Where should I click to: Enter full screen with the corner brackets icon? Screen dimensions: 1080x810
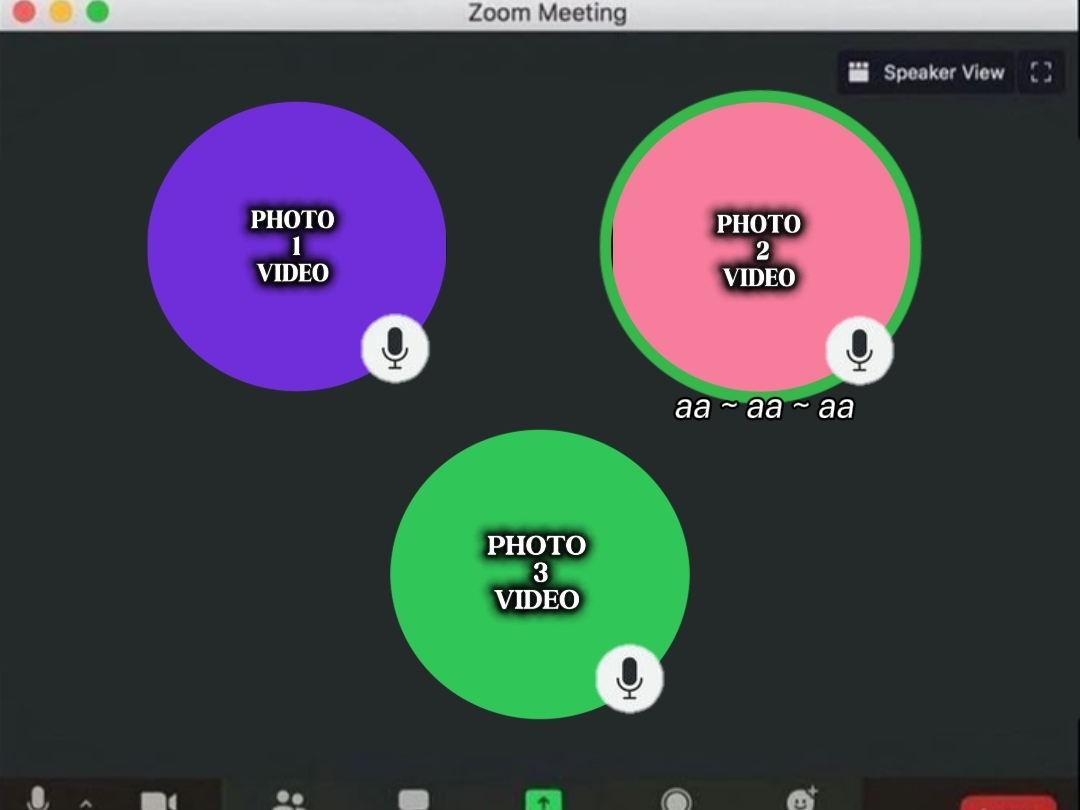coord(1041,72)
